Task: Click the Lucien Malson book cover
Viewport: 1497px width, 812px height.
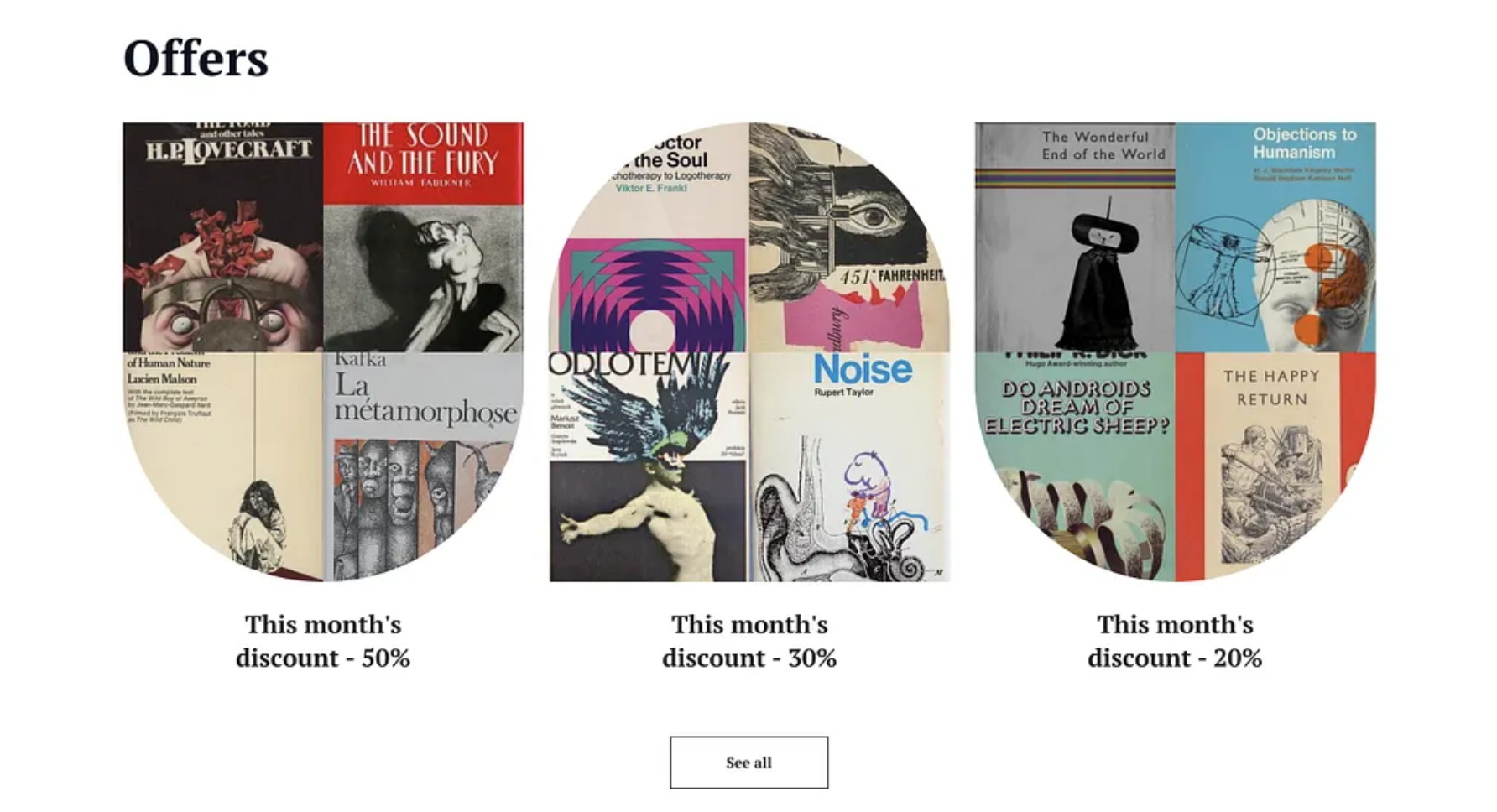Action: tap(222, 466)
